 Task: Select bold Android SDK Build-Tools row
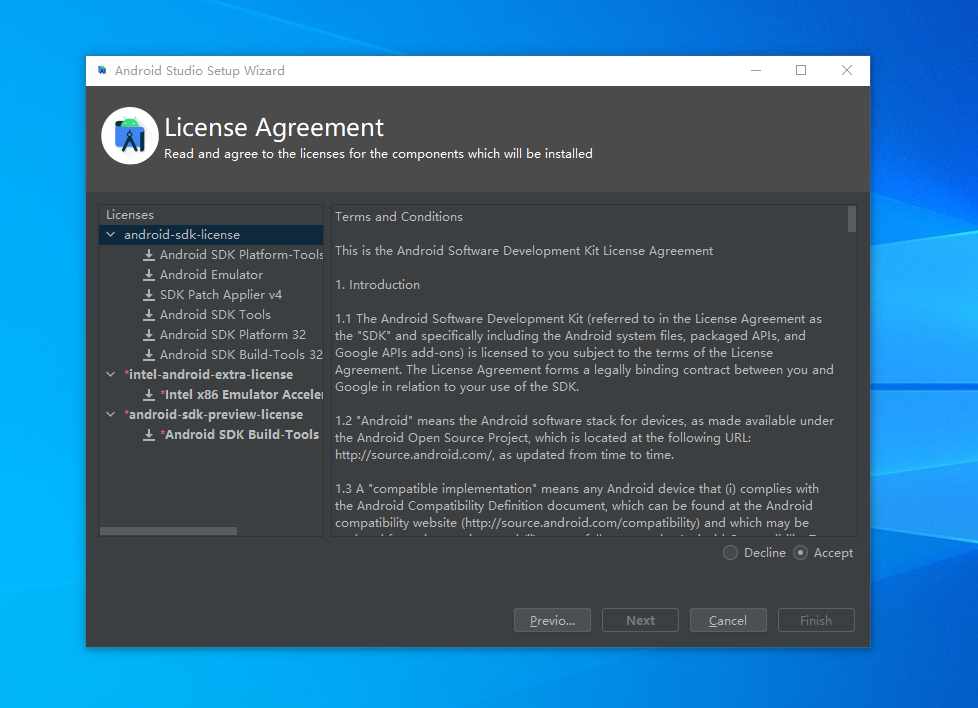point(211,434)
